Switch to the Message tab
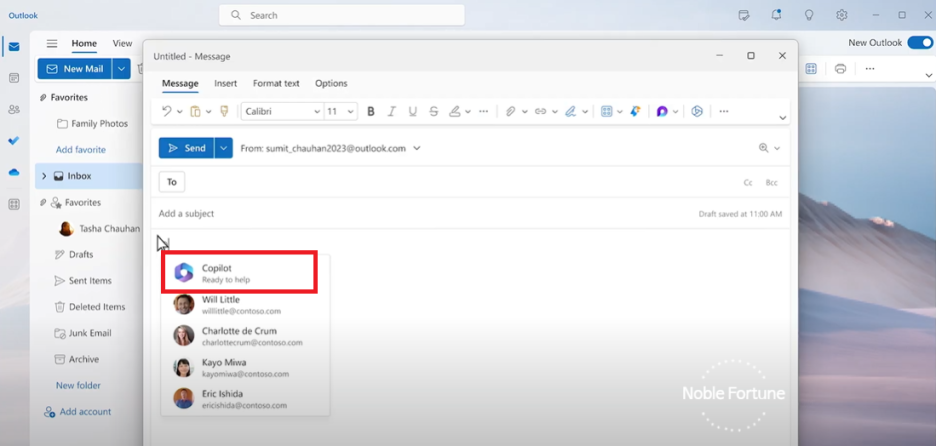This screenshot has width=936, height=446. pyautogui.click(x=180, y=84)
